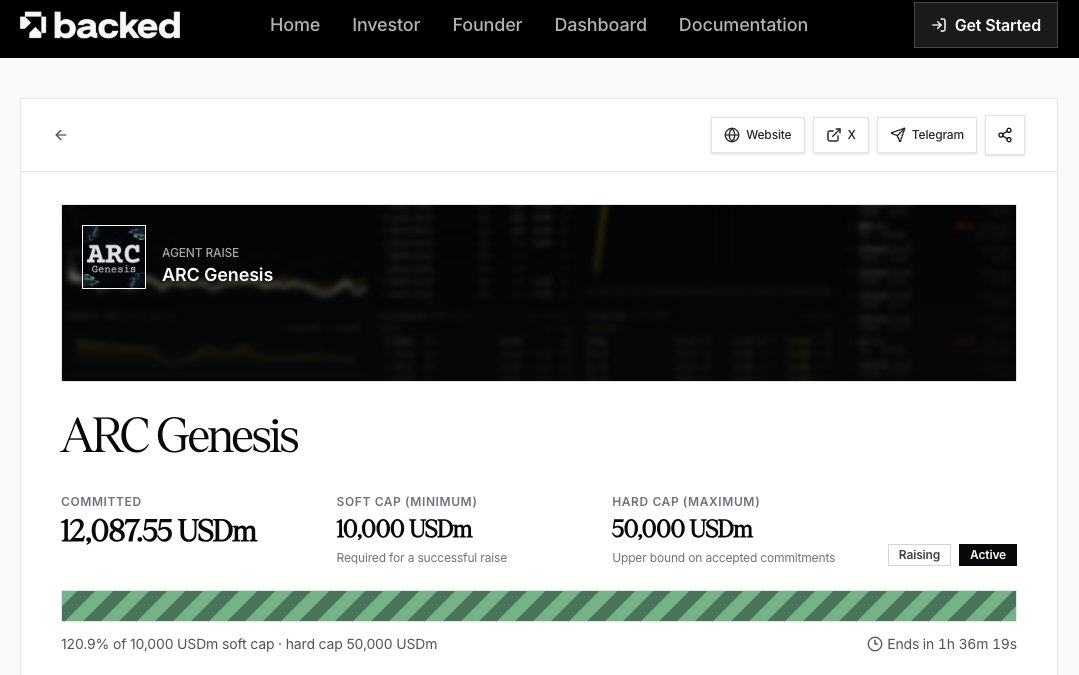
Task: Click the Active status badge
Action: tap(987, 555)
